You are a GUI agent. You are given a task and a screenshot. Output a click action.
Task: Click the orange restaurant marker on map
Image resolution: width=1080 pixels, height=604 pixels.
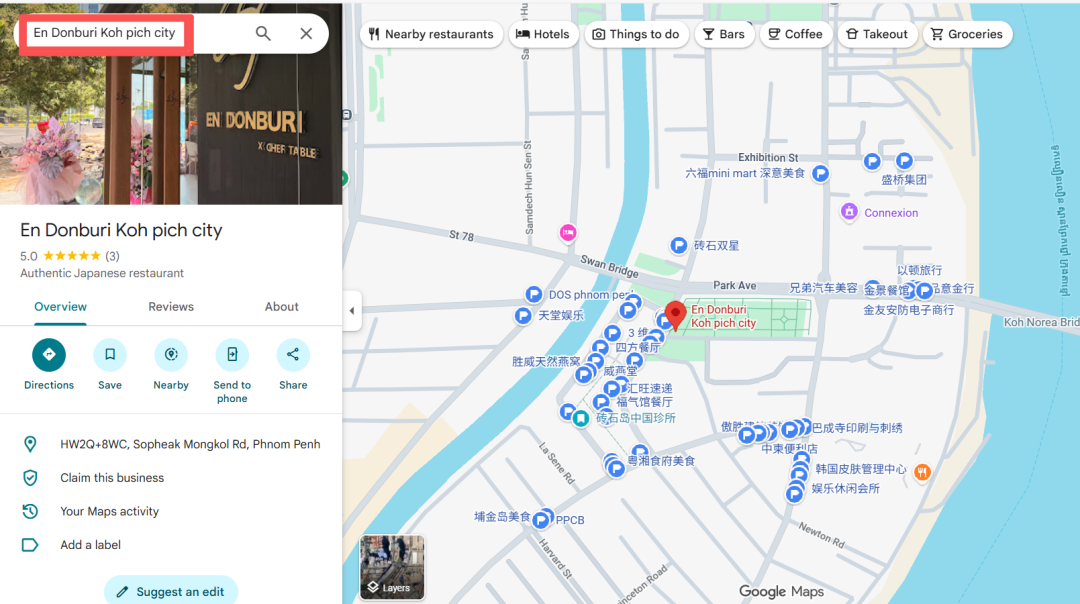922,471
